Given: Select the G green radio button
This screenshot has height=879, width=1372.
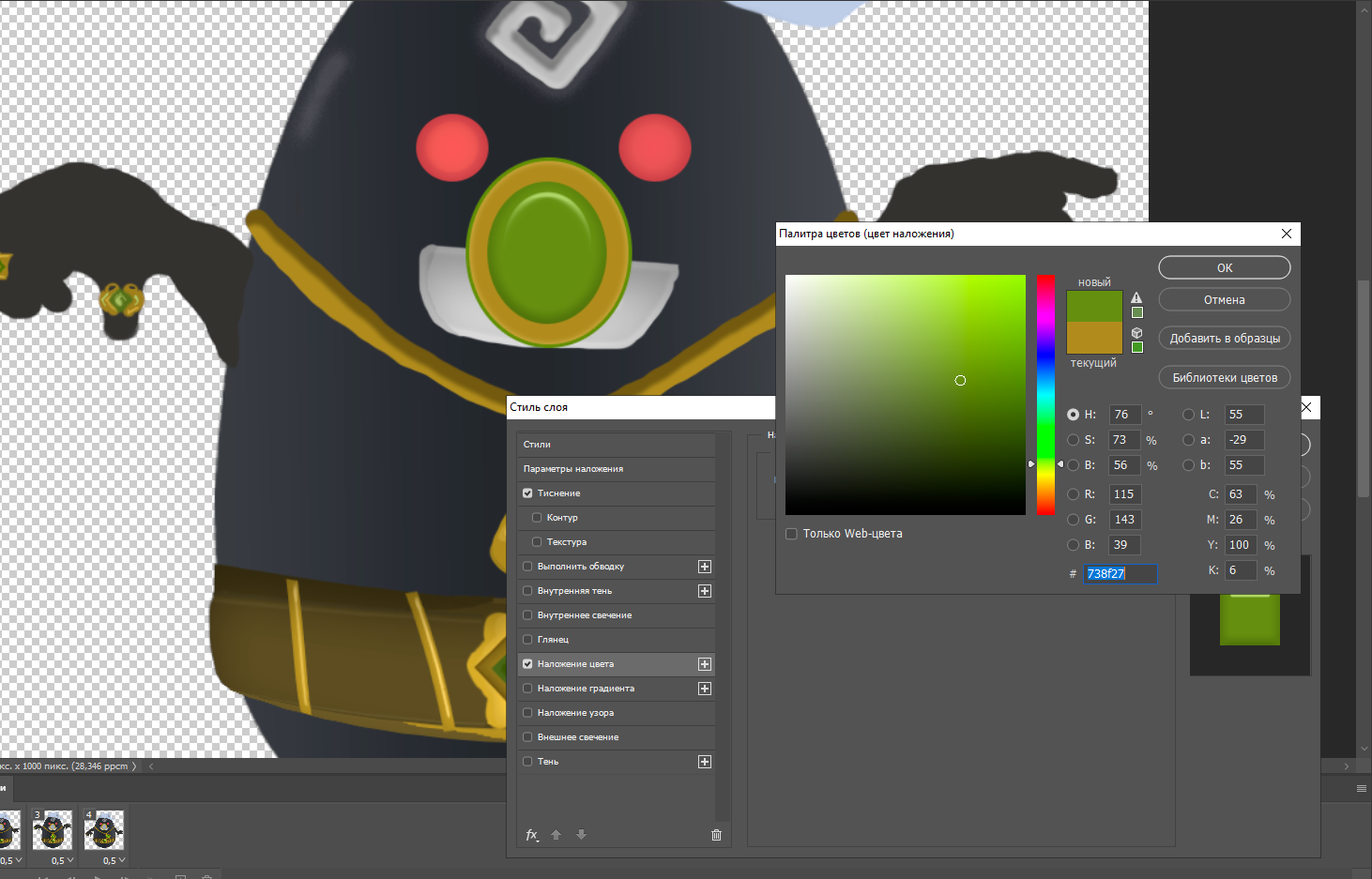Looking at the screenshot, I should point(1073,520).
